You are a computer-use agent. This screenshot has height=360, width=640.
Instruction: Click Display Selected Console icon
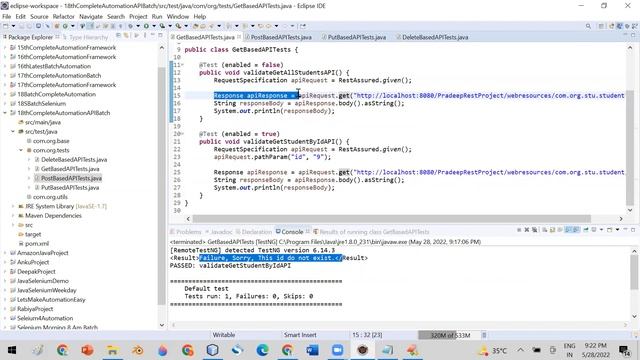click(593, 230)
